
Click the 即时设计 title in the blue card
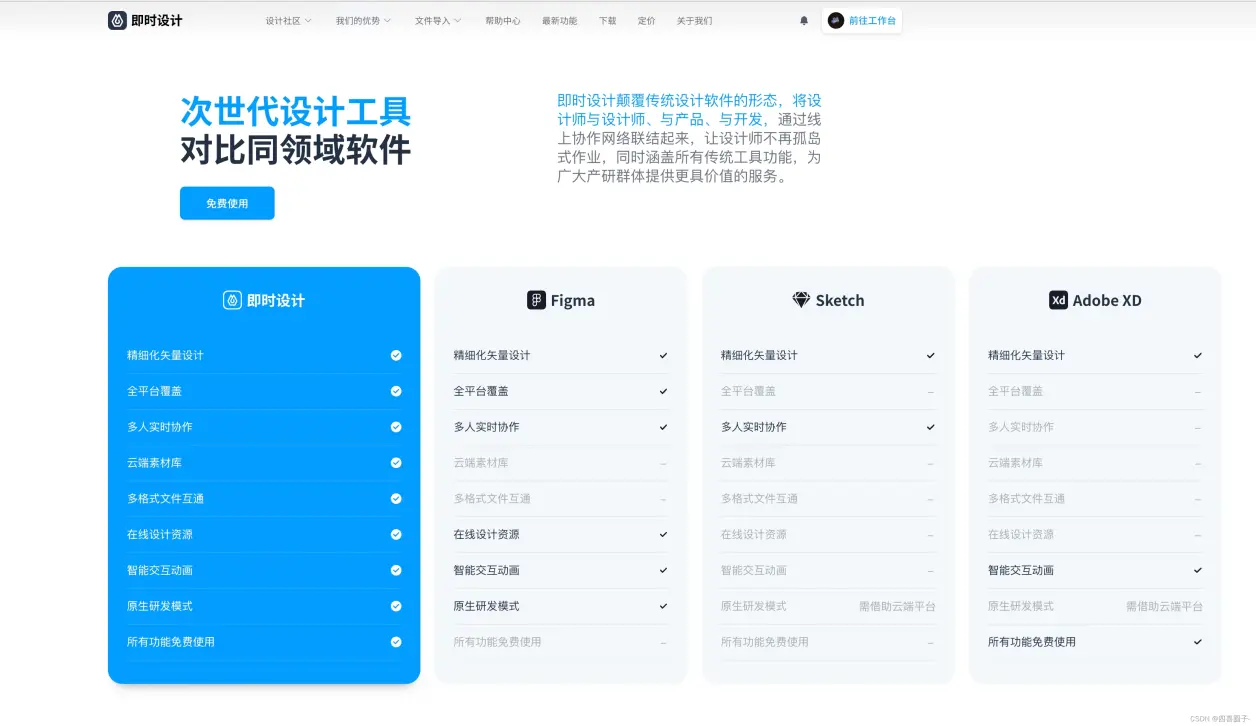(276, 300)
